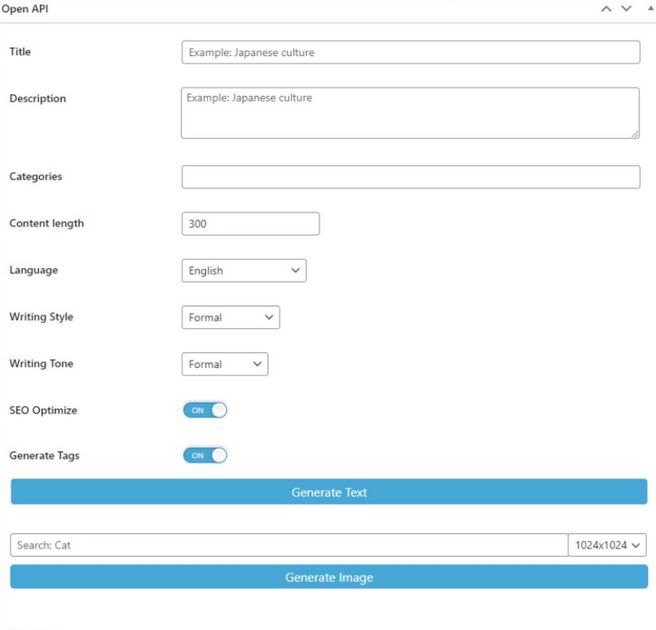Click the image search field
This screenshot has width=656, height=630.
click(x=289, y=545)
